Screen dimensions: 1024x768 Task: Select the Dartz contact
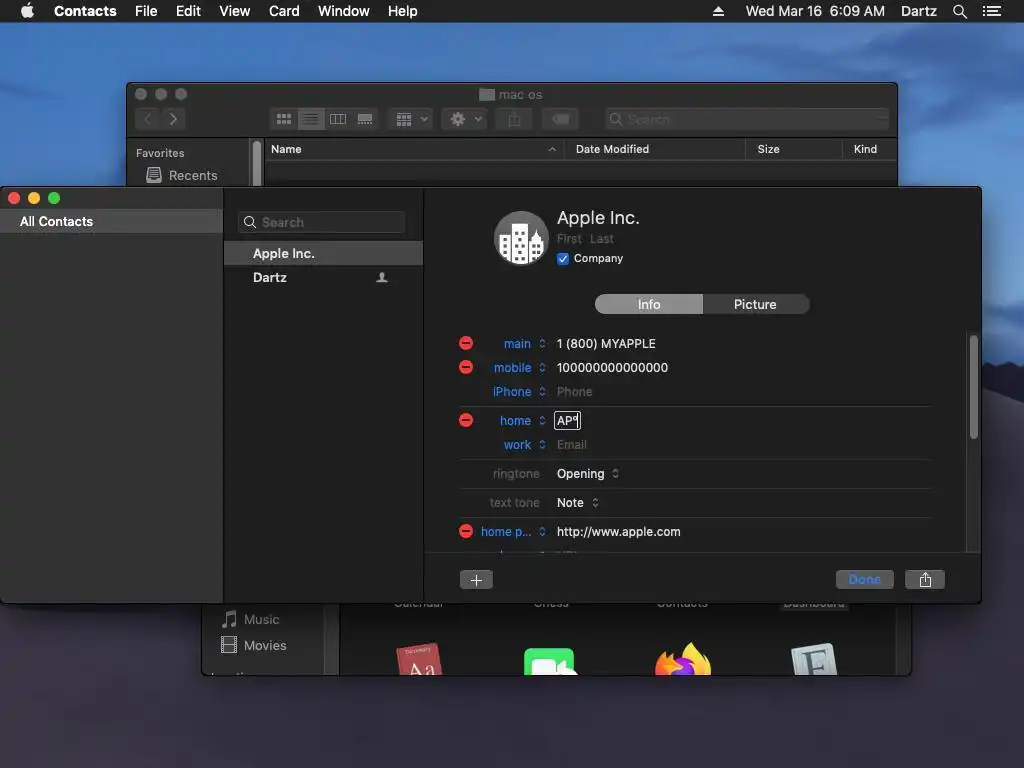[323, 278]
